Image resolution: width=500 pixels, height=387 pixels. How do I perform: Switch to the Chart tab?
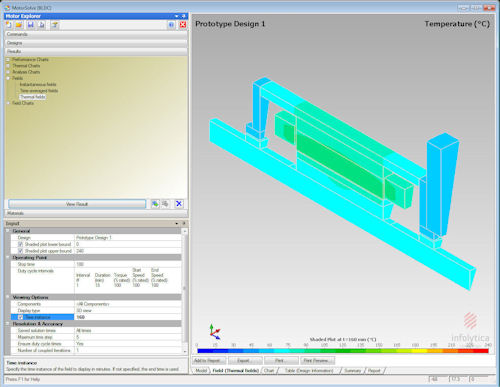tap(269, 370)
